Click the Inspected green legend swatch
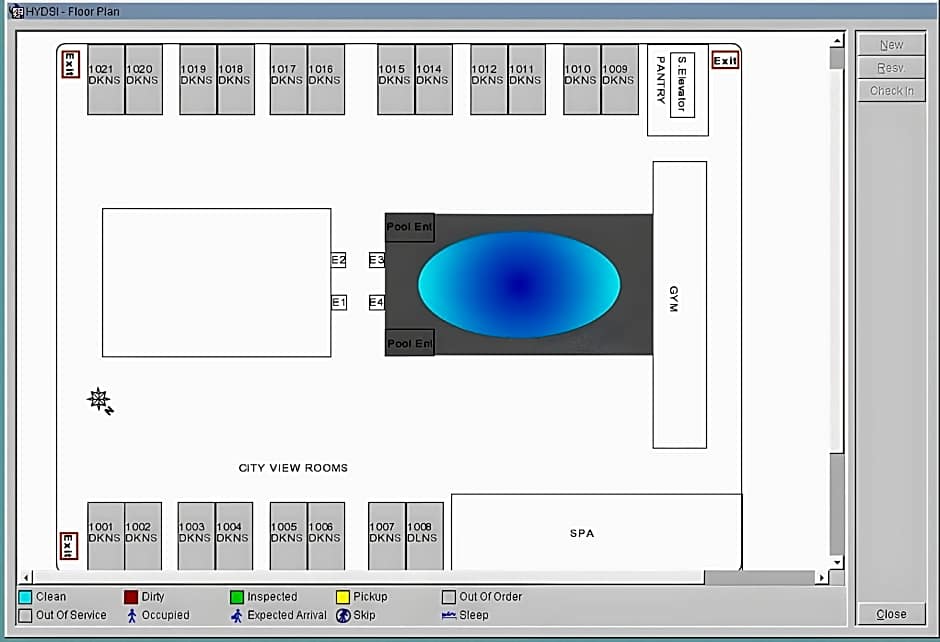 (236, 597)
